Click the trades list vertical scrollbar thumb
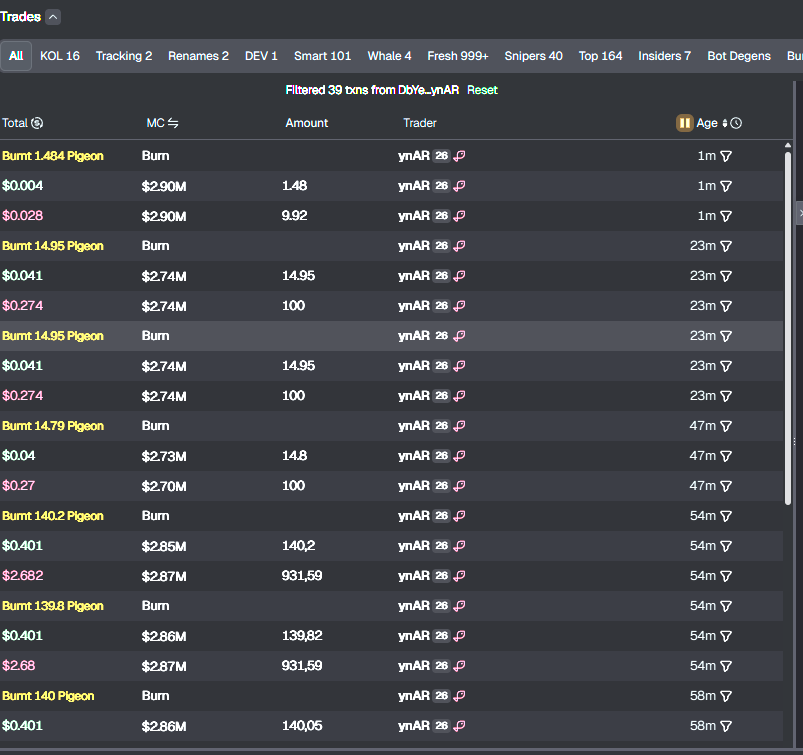The image size is (803, 755). [x=788, y=328]
